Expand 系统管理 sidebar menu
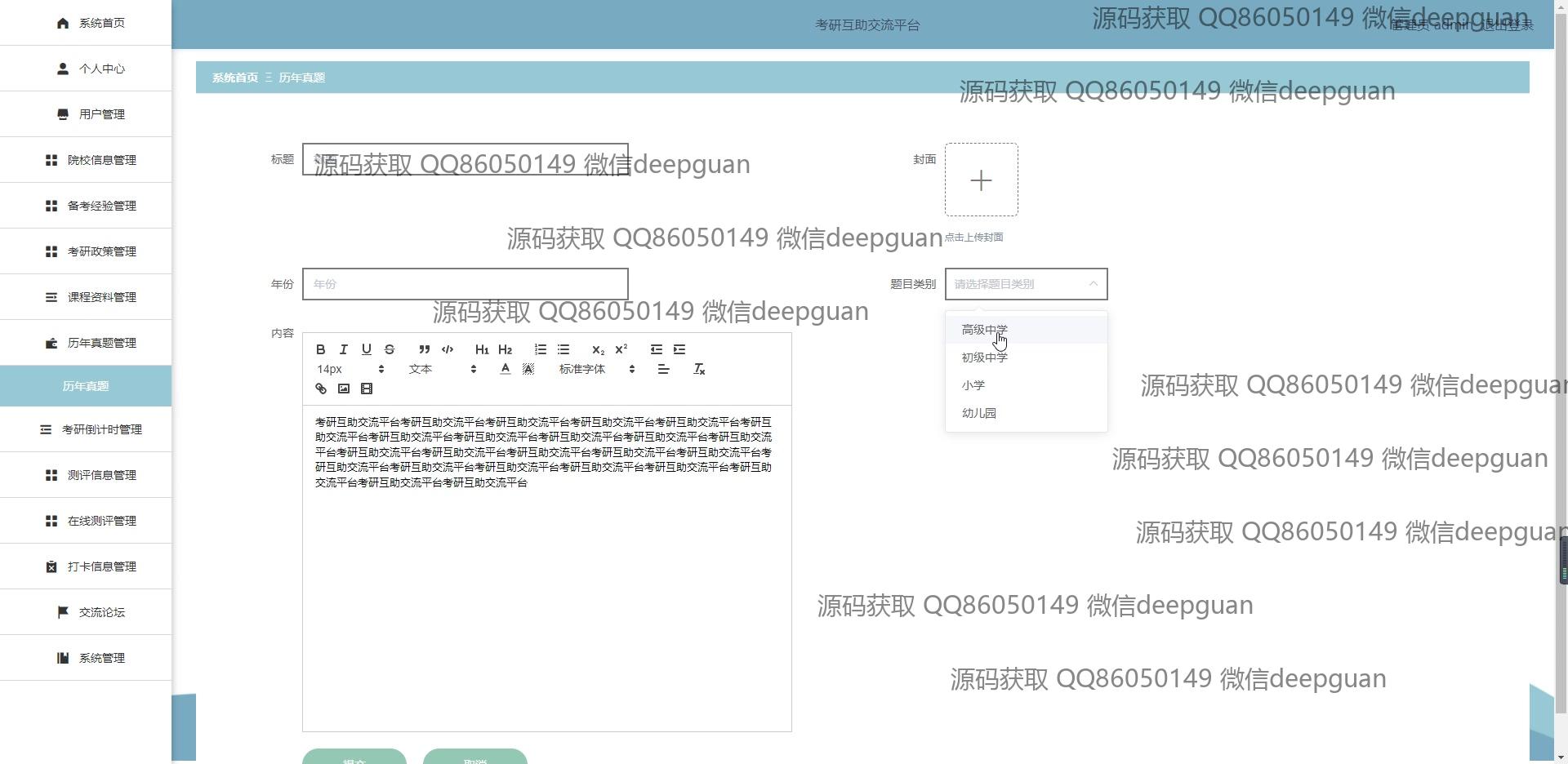The height and width of the screenshot is (764, 1568). coord(86,658)
